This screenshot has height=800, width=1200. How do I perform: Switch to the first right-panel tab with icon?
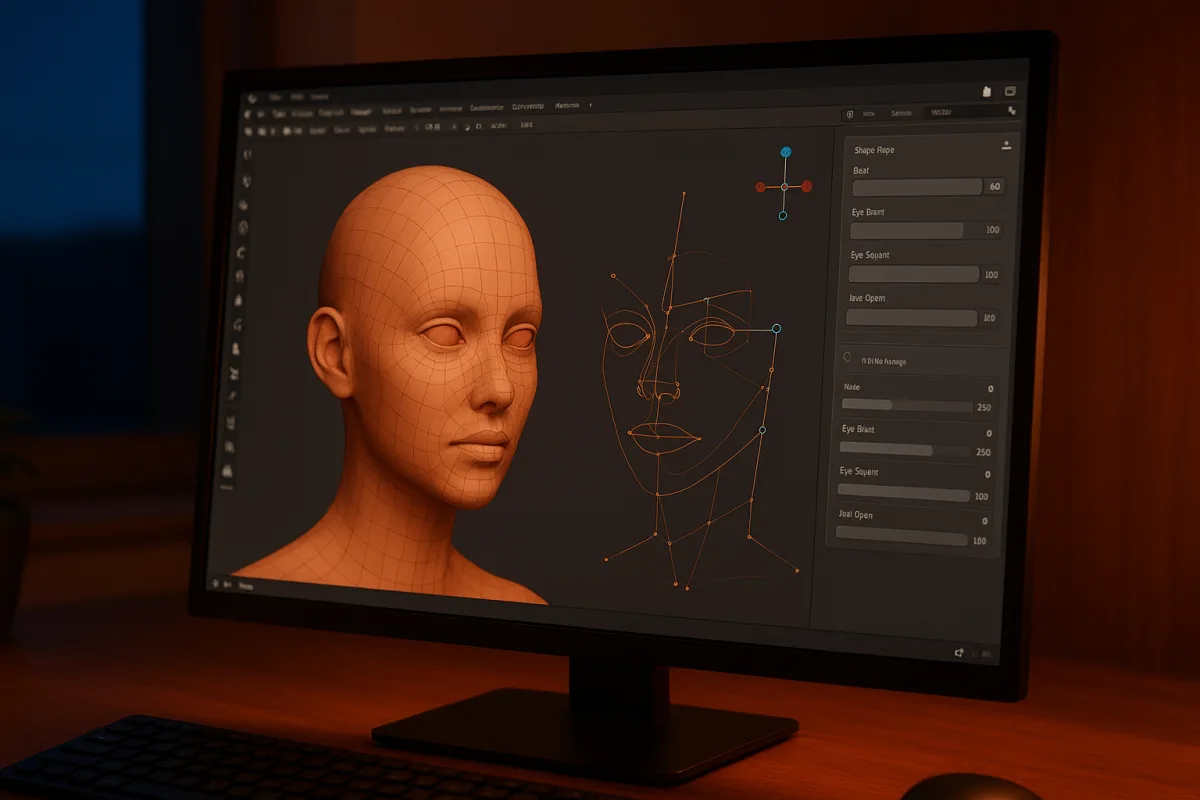[860, 114]
